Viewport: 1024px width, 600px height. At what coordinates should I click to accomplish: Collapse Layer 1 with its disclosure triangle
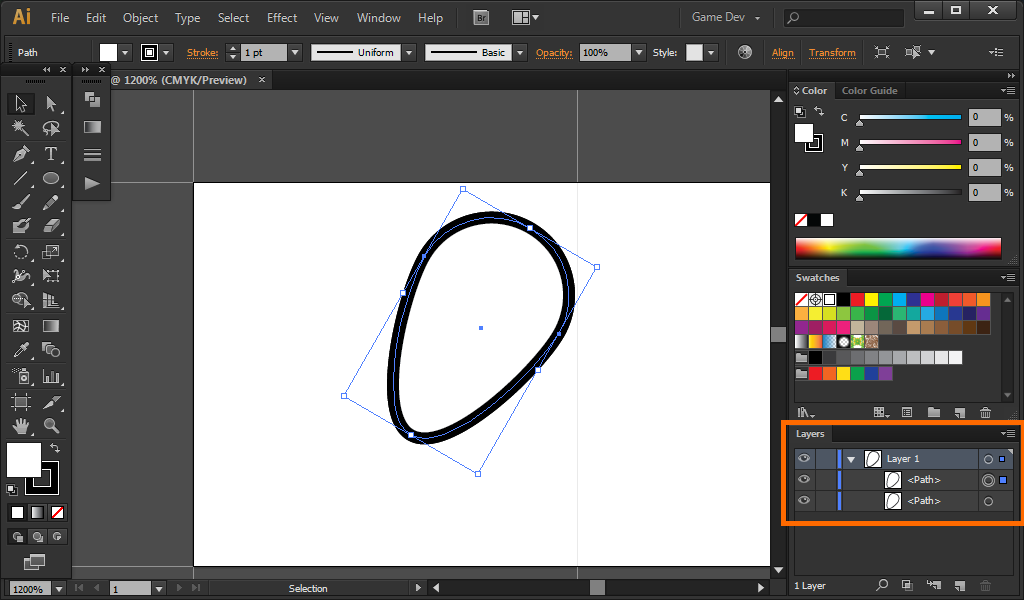pos(851,459)
